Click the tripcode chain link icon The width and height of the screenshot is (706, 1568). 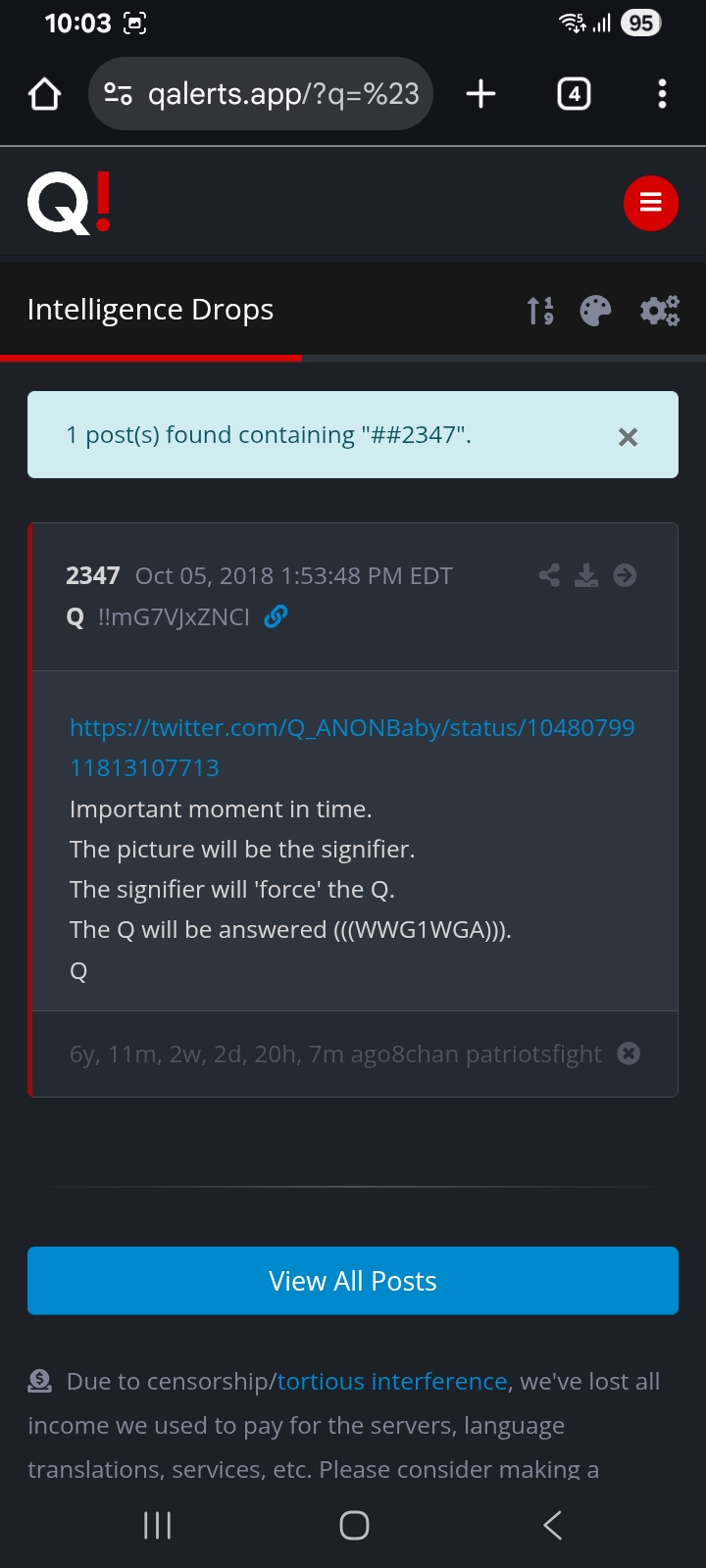click(x=276, y=616)
